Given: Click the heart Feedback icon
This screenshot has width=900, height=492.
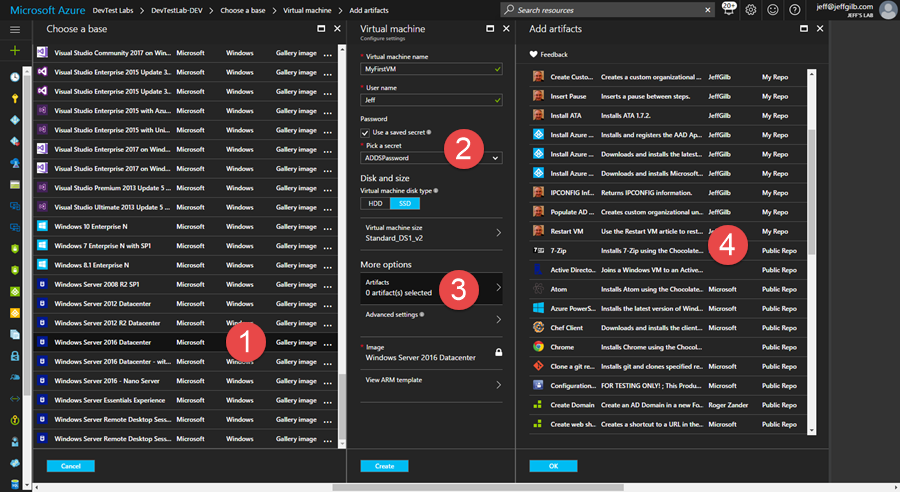Looking at the screenshot, I should (533, 55).
